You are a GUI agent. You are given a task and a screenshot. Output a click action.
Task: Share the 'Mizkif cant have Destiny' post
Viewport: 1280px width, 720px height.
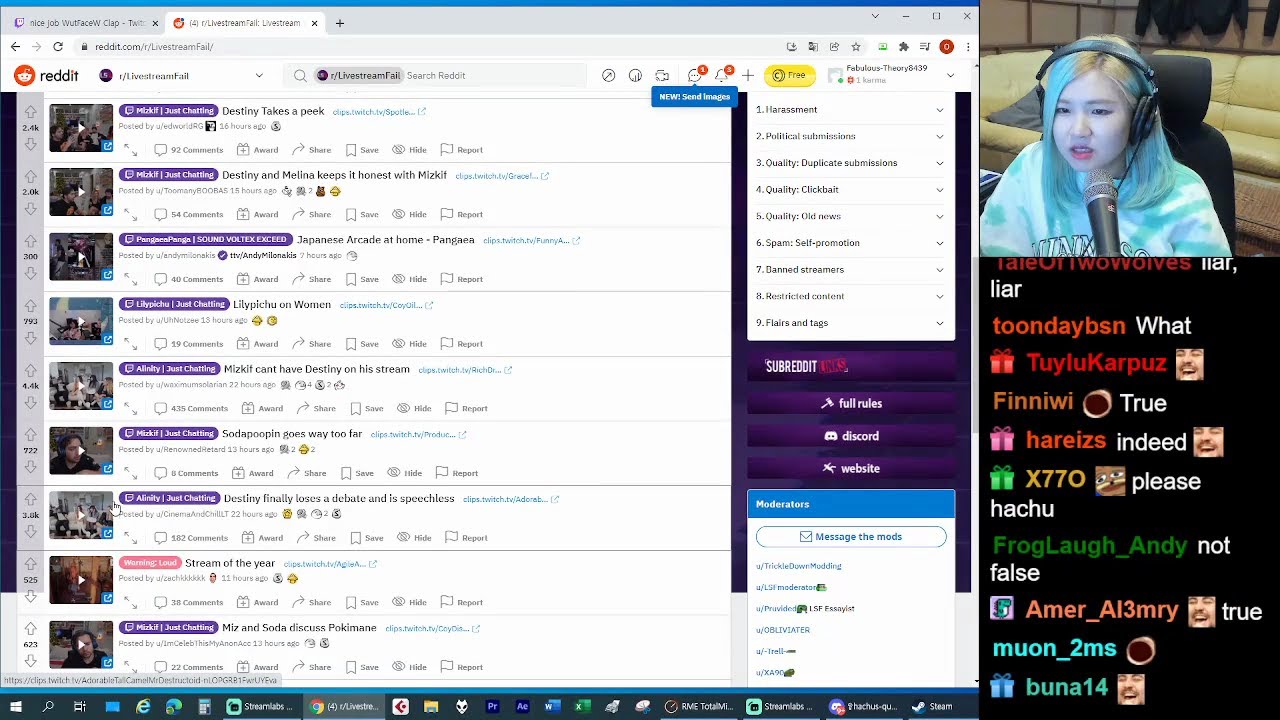click(x=316, y=408)
